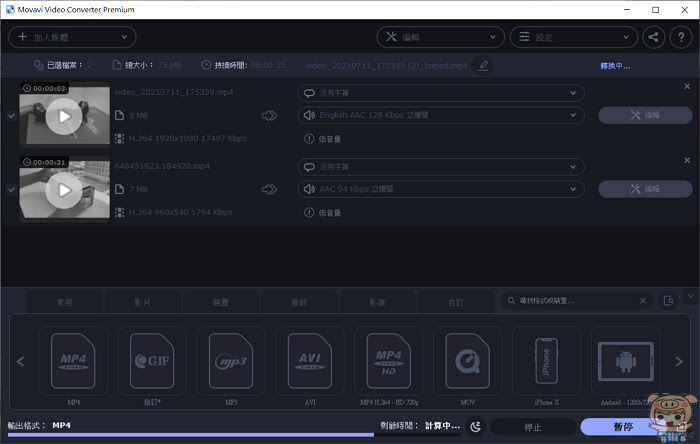Screen dimensions: 700x444
Task: Select the GIF custom preset
Action: 152,361
